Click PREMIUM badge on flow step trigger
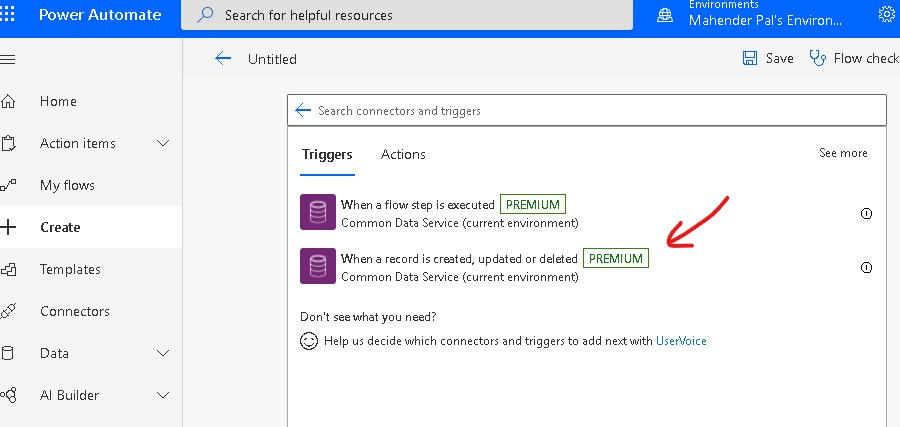The height and width of the screenshot is (427, 900). point(533,204)
